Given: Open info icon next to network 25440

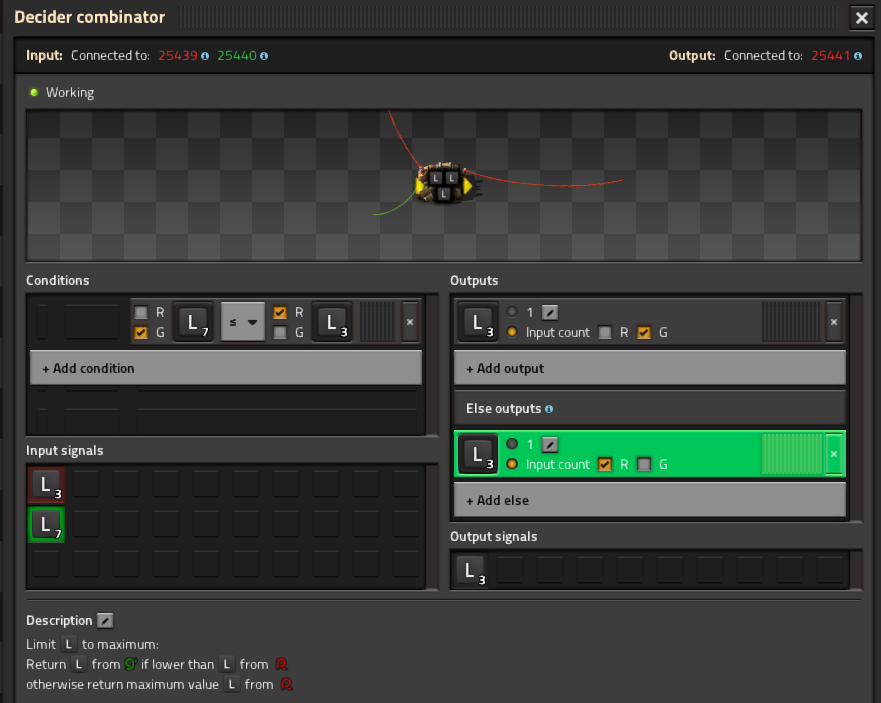Looking at the screenshot, I should click(264, 56).
